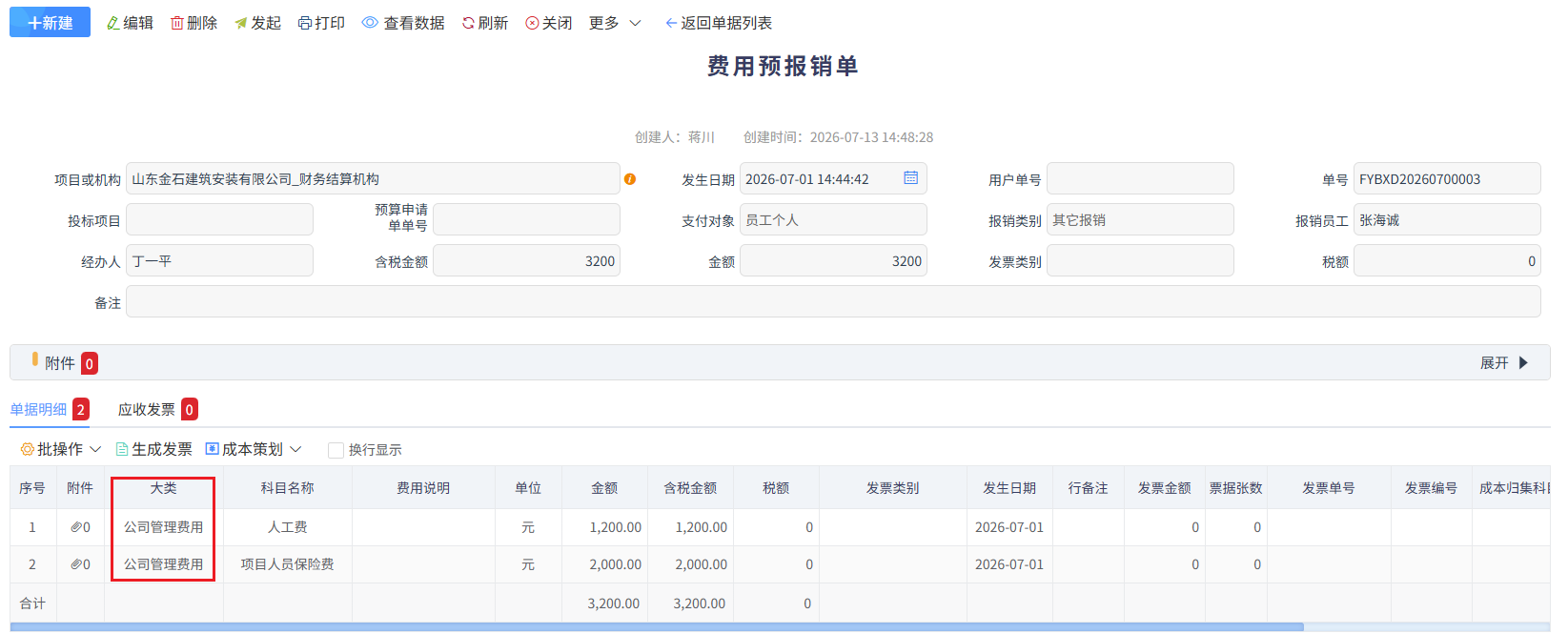1568x634 pixels.
Task: Click the 删除 trash icon
Action: click(x=177, y=23)
